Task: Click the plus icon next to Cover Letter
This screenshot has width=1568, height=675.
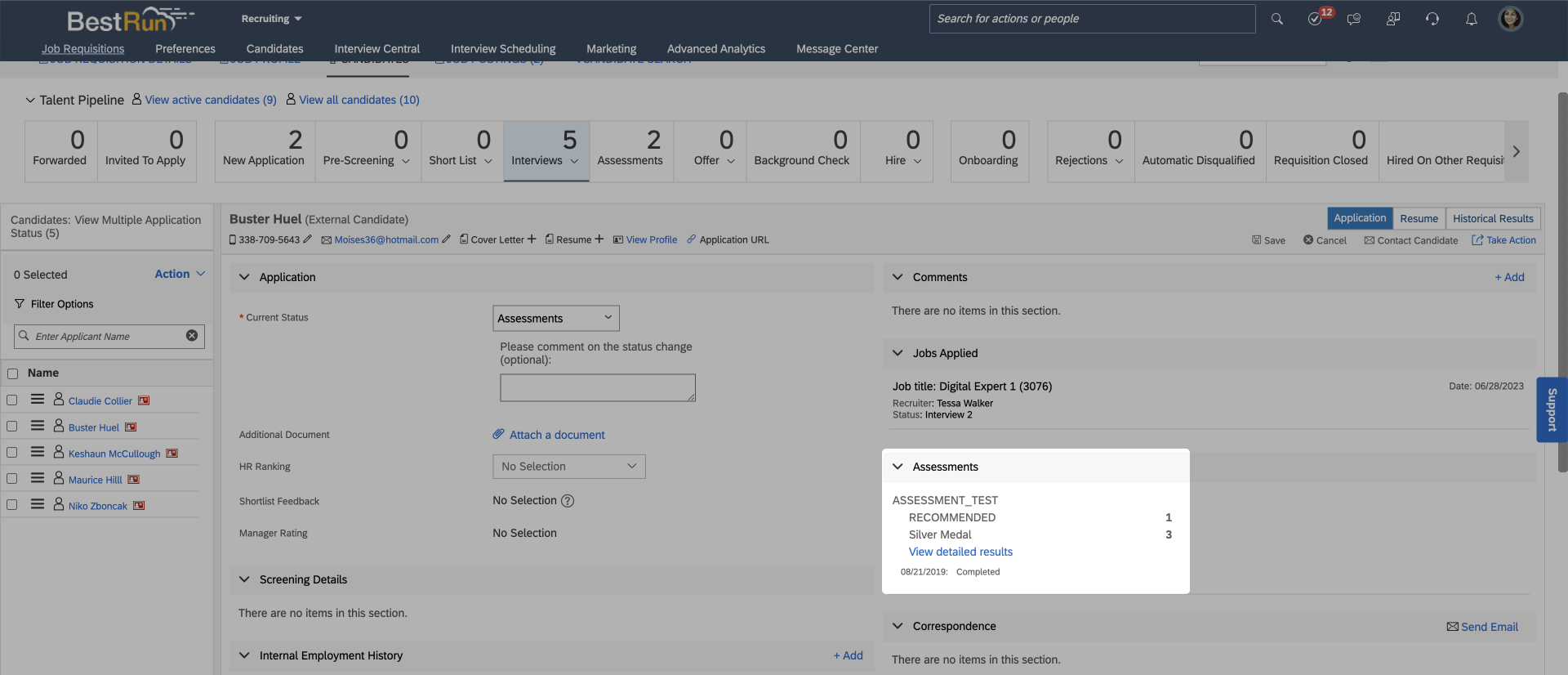Action: (x=532, y=239)
